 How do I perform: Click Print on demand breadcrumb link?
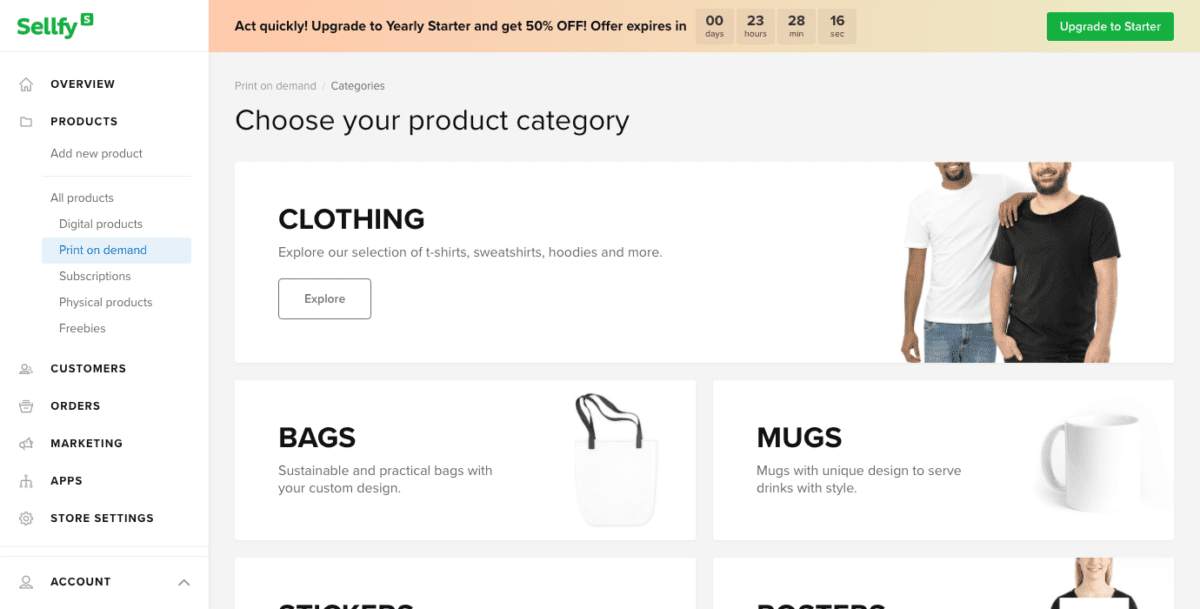tap(275, 86)
